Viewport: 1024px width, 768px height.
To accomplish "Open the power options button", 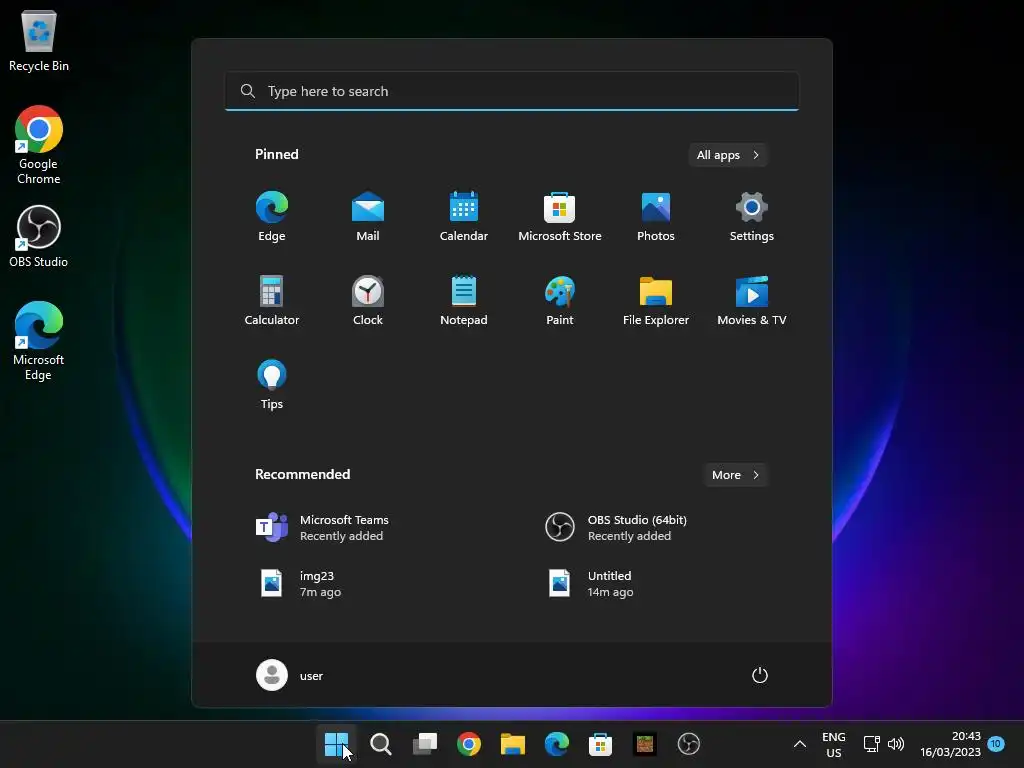I will [x=760, y=675].
